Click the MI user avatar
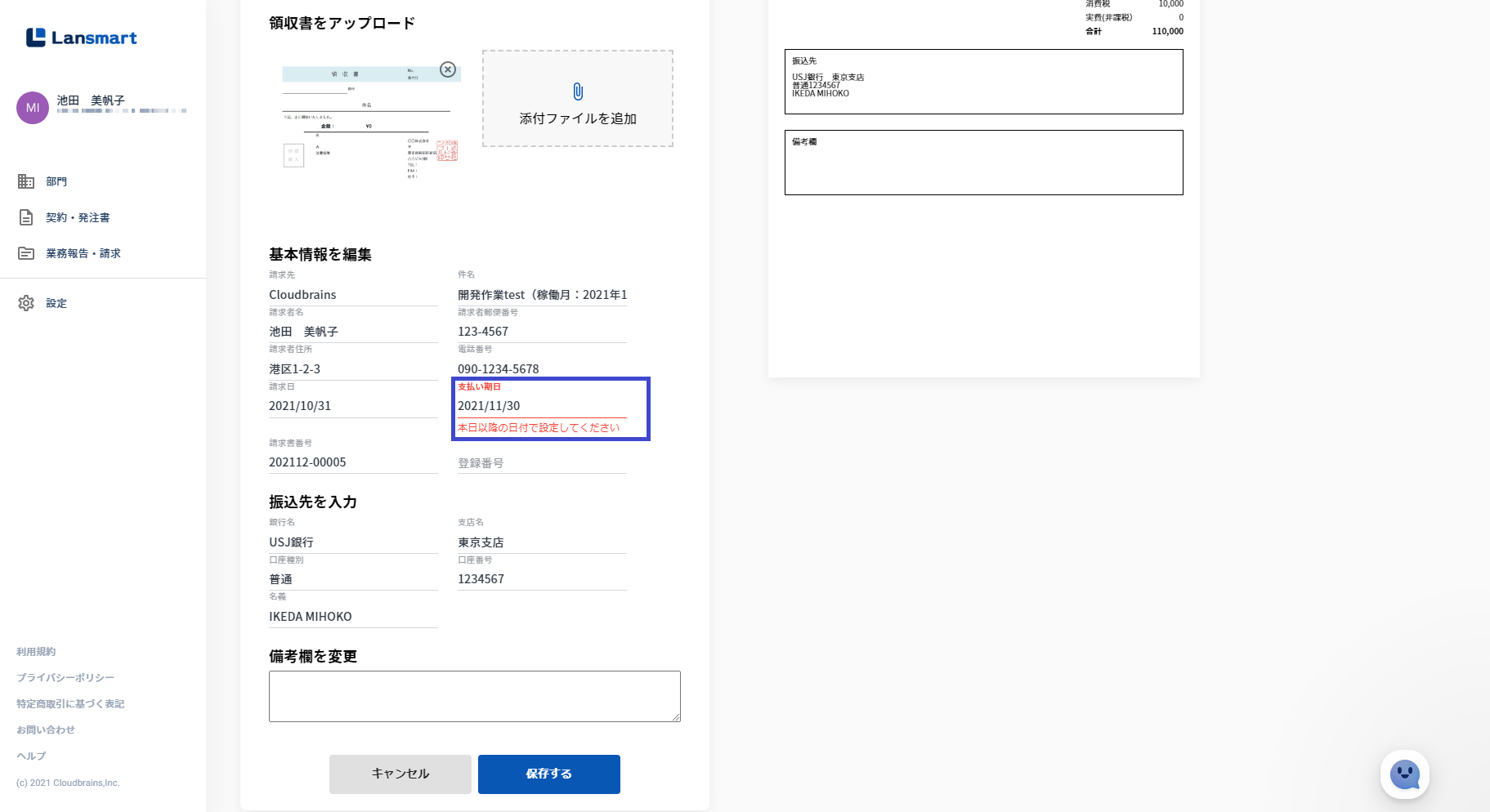The width and height of the screenshot is (1490, 812). point(33,108)
